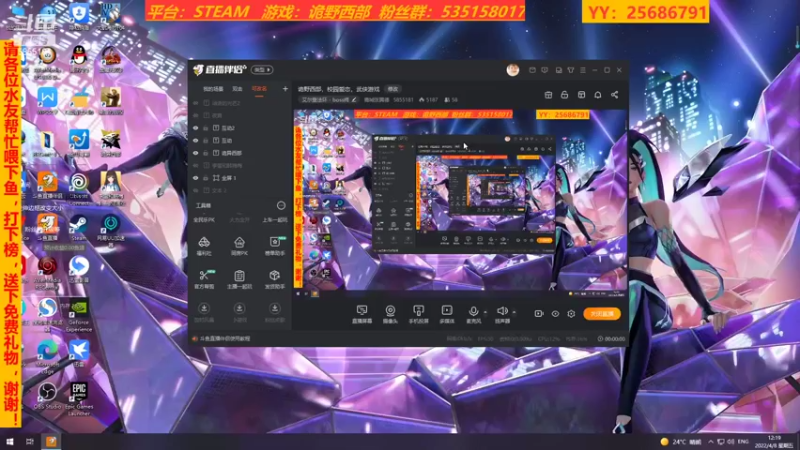Select the 全屏 1 source row

click(x=240, y=178)
